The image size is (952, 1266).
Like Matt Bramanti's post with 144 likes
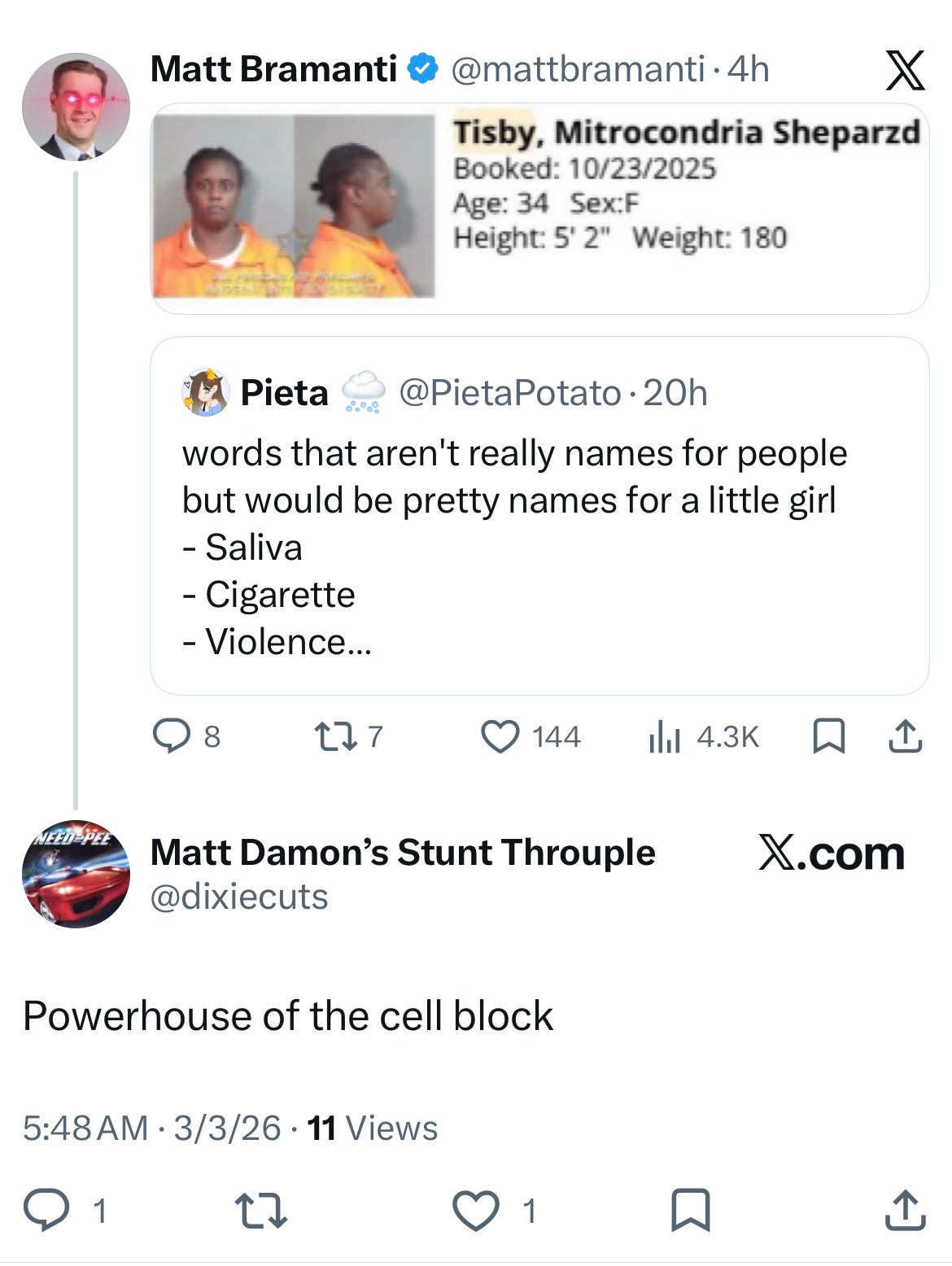pyautogui.click(x=500, y=736)
